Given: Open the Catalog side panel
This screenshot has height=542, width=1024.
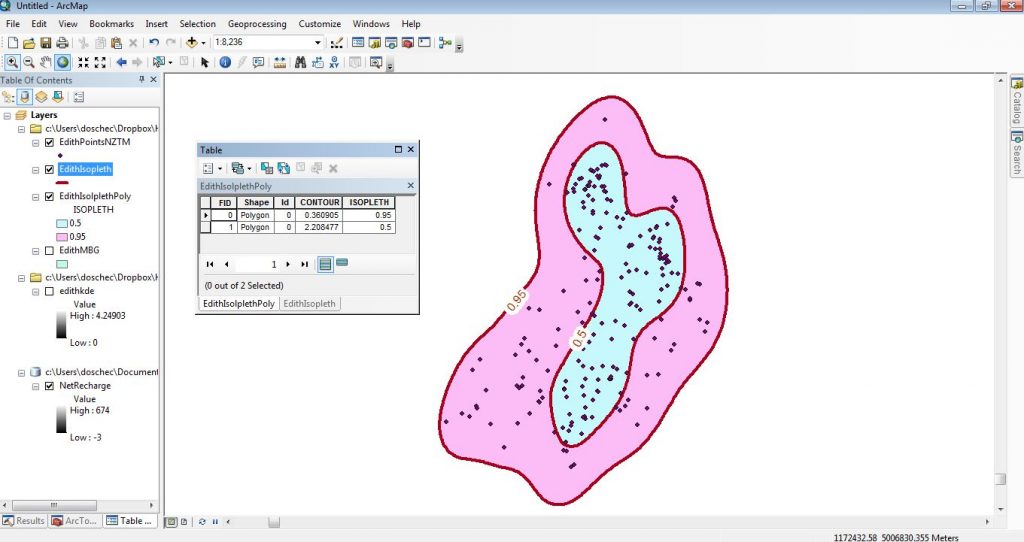Looking at the screenshot, I should [1017, 101].
